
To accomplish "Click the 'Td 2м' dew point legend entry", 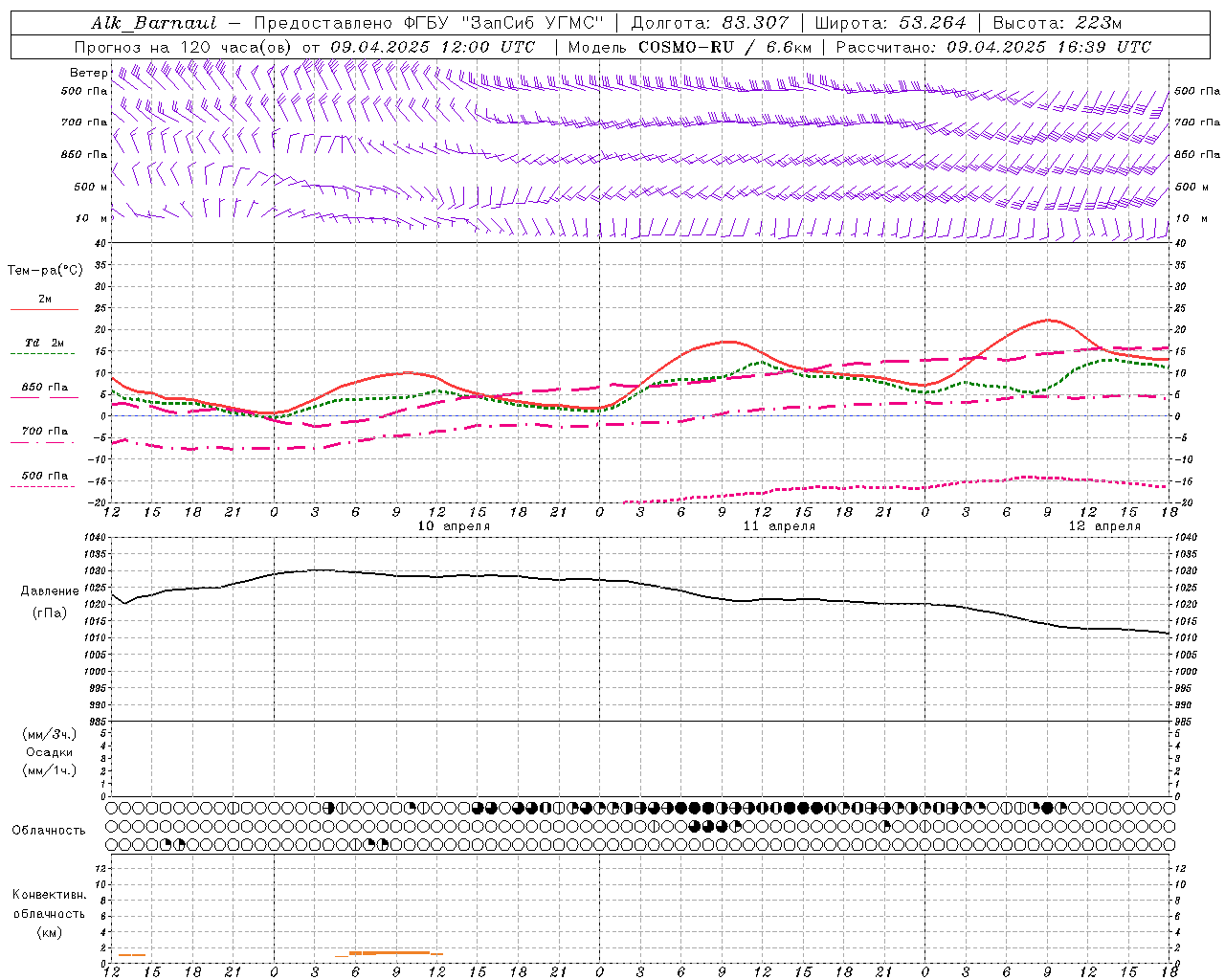I will point(45,343).
